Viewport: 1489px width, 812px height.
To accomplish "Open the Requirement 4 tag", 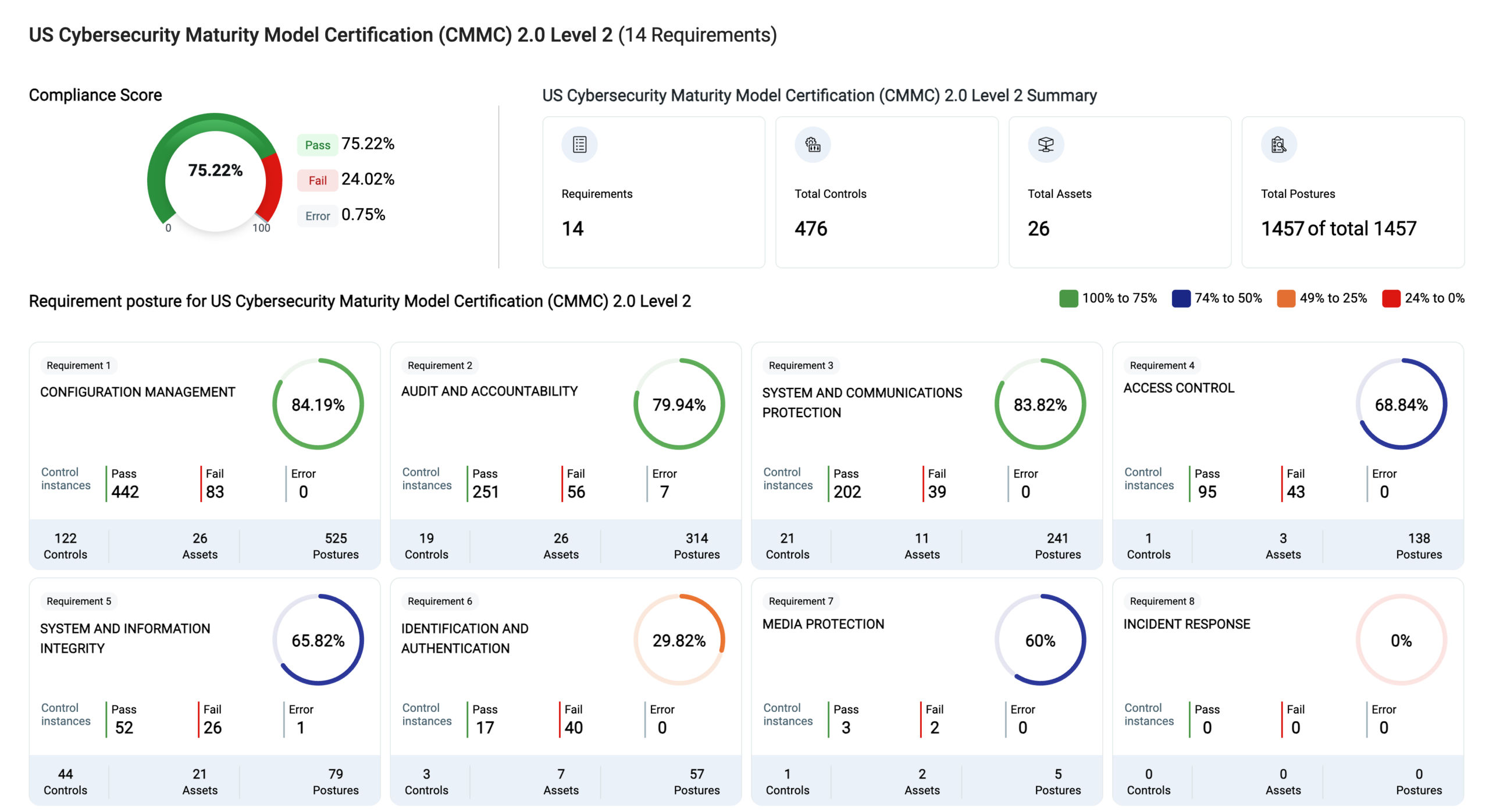I will pyautogui.click(x=1162, y=365).
